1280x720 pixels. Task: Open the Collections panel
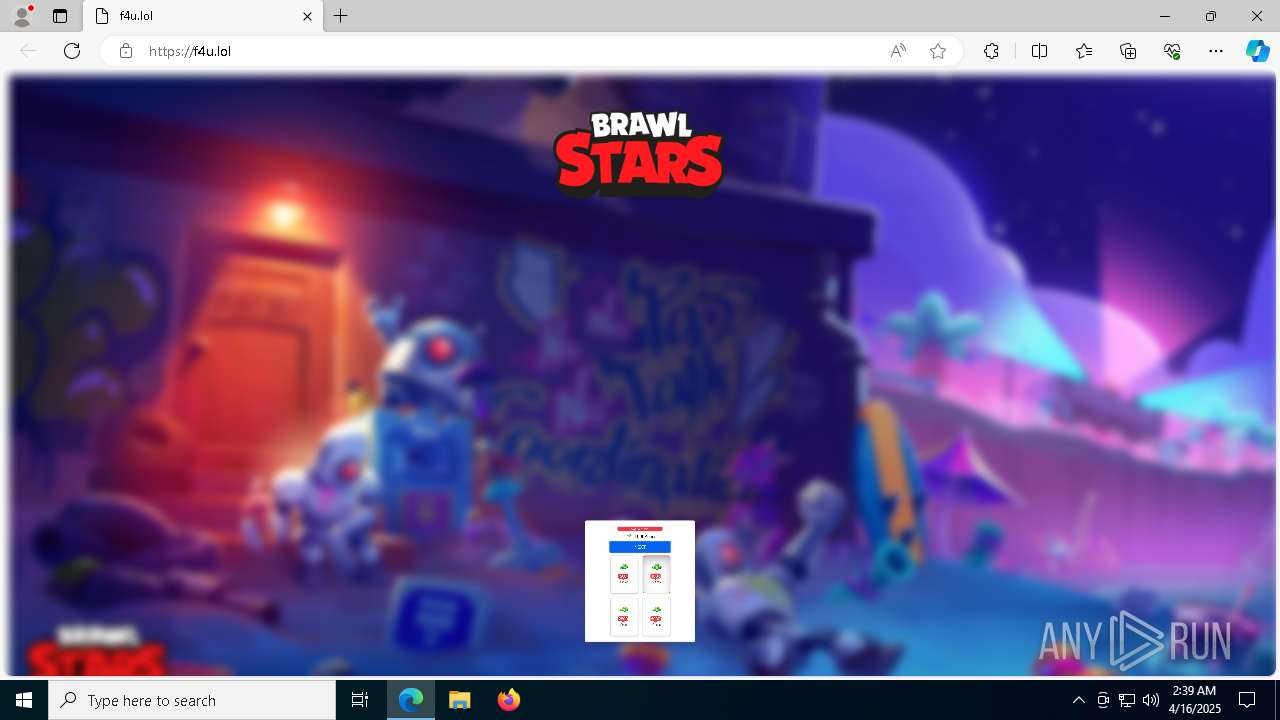coord(1128,51)
